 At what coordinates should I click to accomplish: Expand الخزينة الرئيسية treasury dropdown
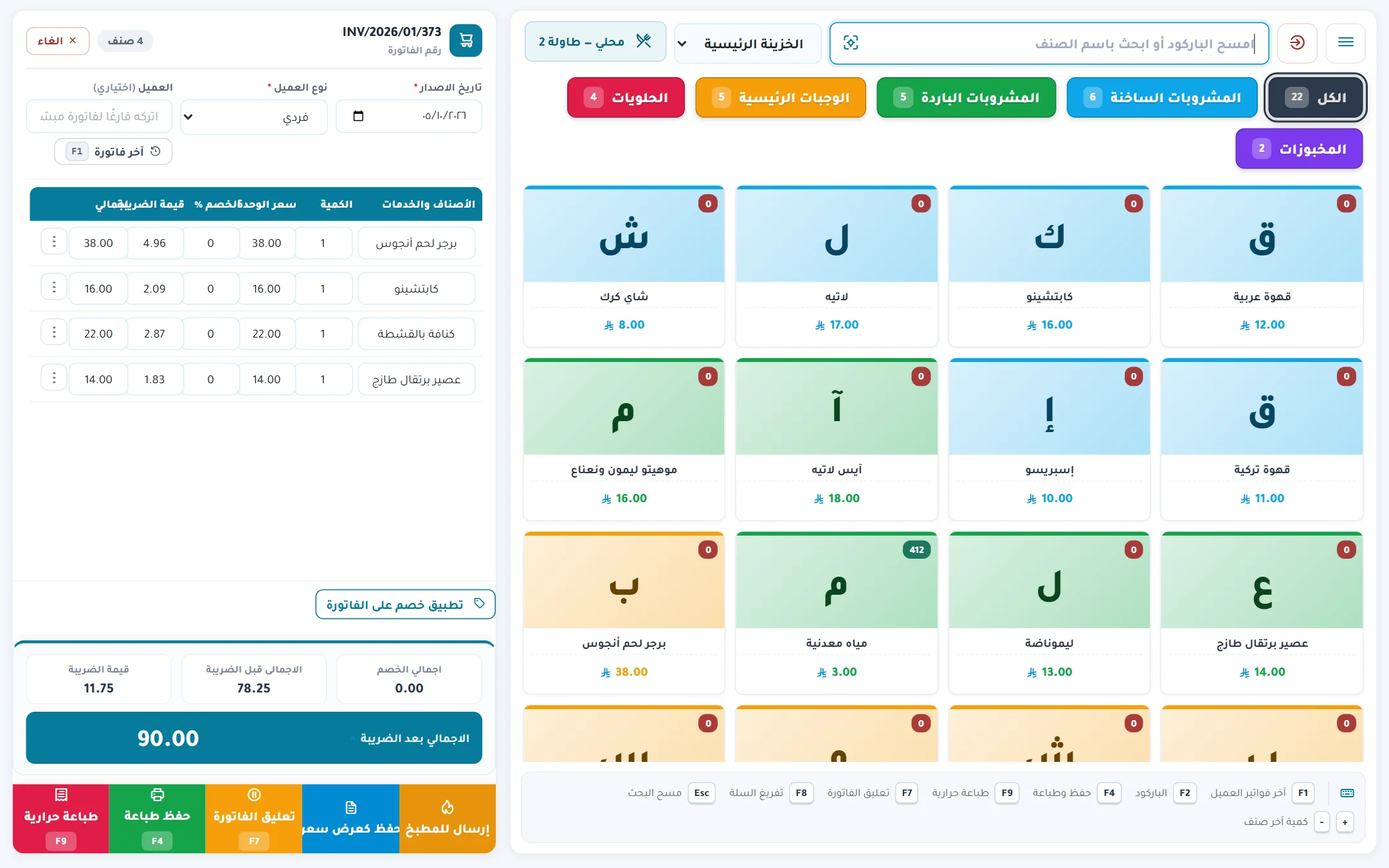click(x=747, y=43)
